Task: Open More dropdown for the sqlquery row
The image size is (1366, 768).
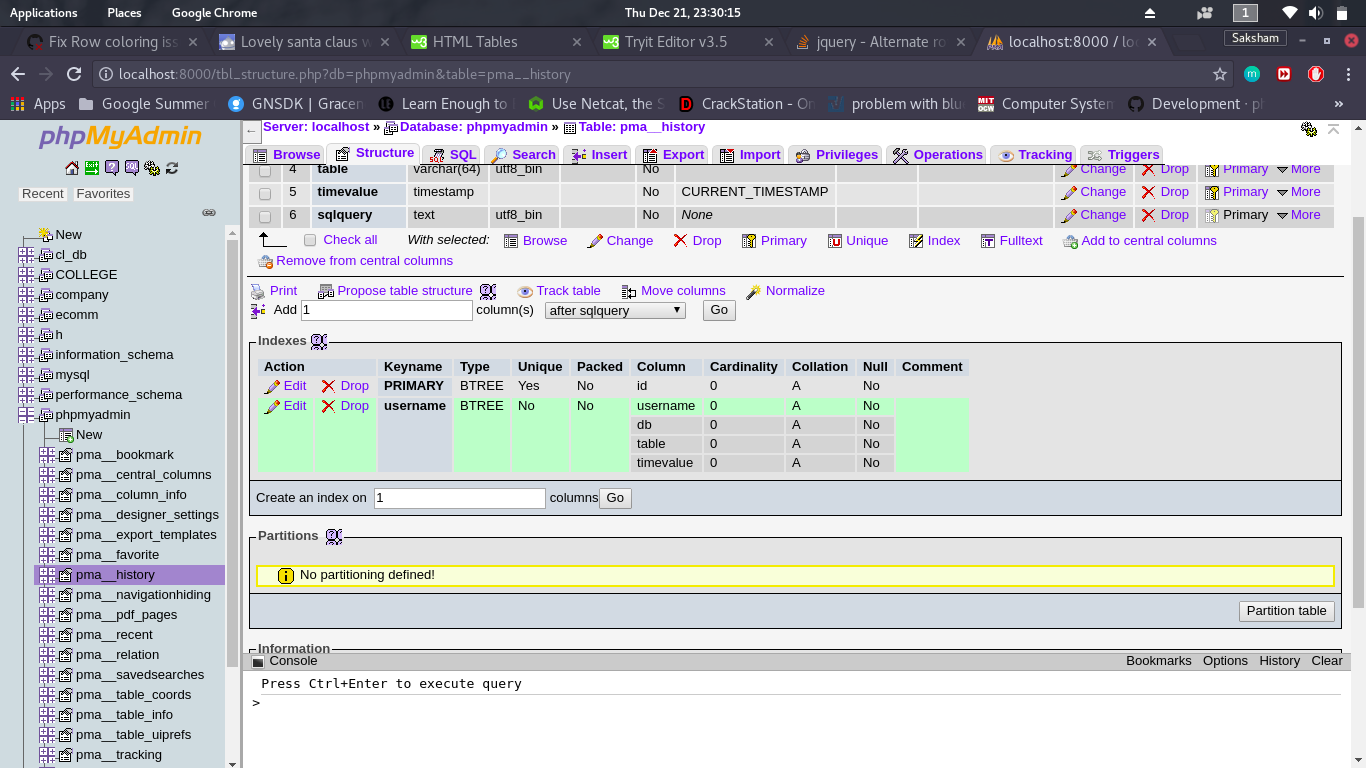Action: [x=1298, y=215]
